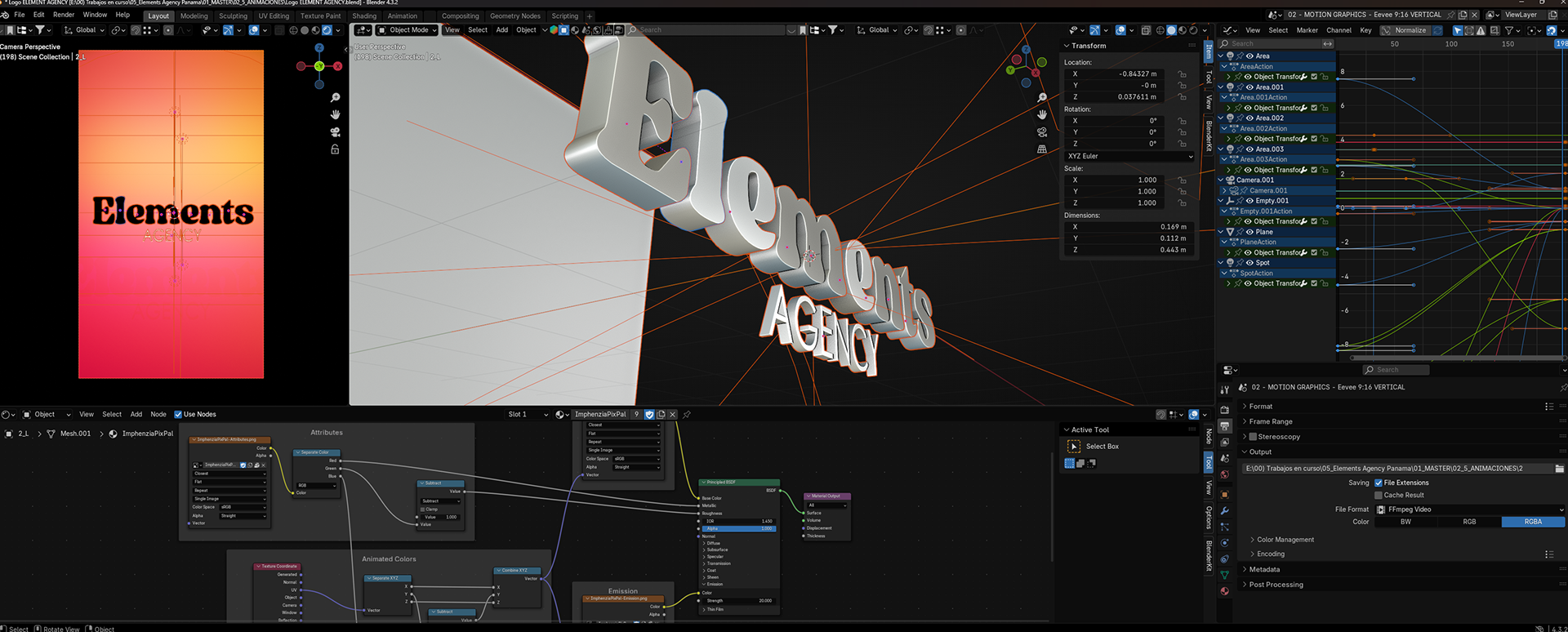The image size is (1568, 632).
Task: Switch perspective/orthographic grid icon in main viewport
Action: (1042, 149)
